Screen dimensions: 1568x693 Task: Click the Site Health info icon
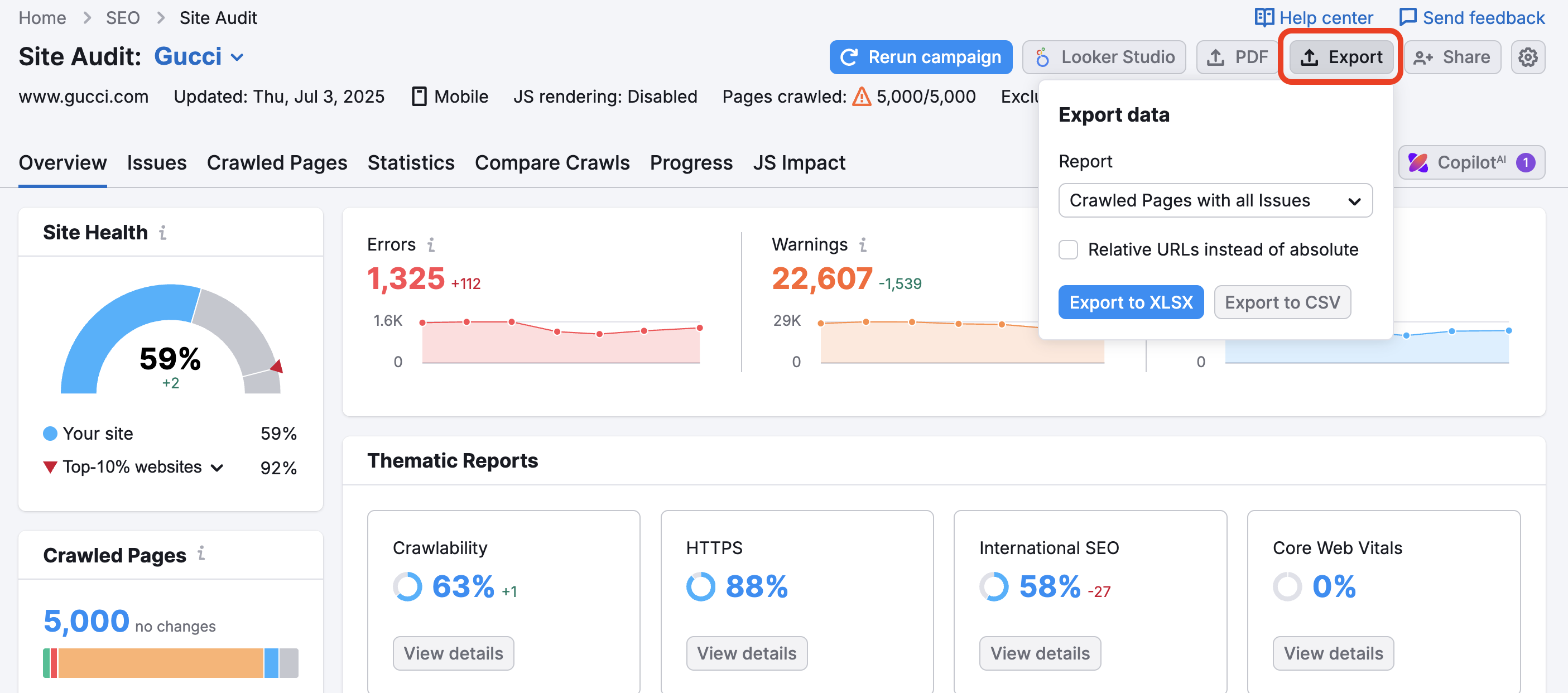162,233
